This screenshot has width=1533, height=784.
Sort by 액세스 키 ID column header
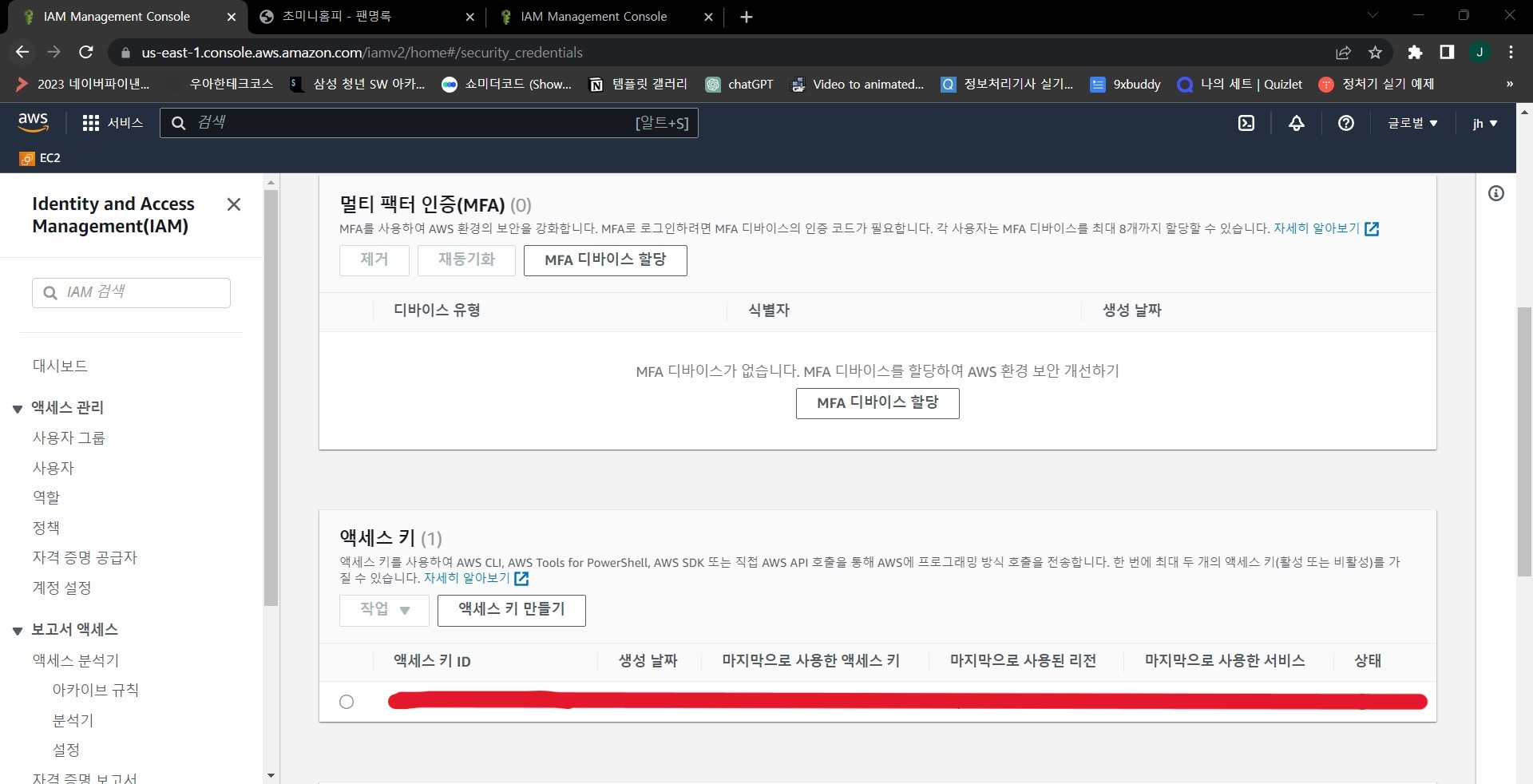point(432,661)
